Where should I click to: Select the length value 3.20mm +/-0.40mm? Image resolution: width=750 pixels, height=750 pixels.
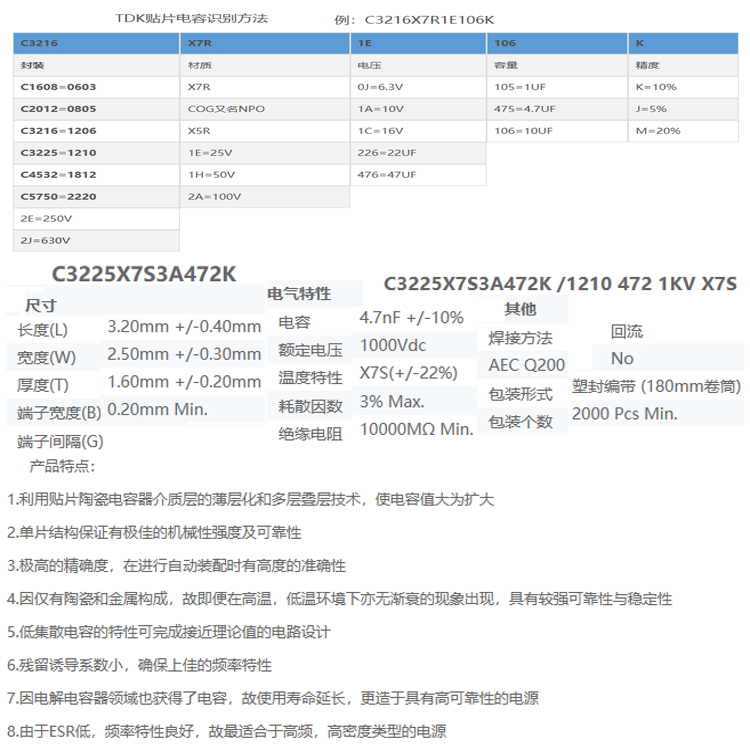point(184,327)
